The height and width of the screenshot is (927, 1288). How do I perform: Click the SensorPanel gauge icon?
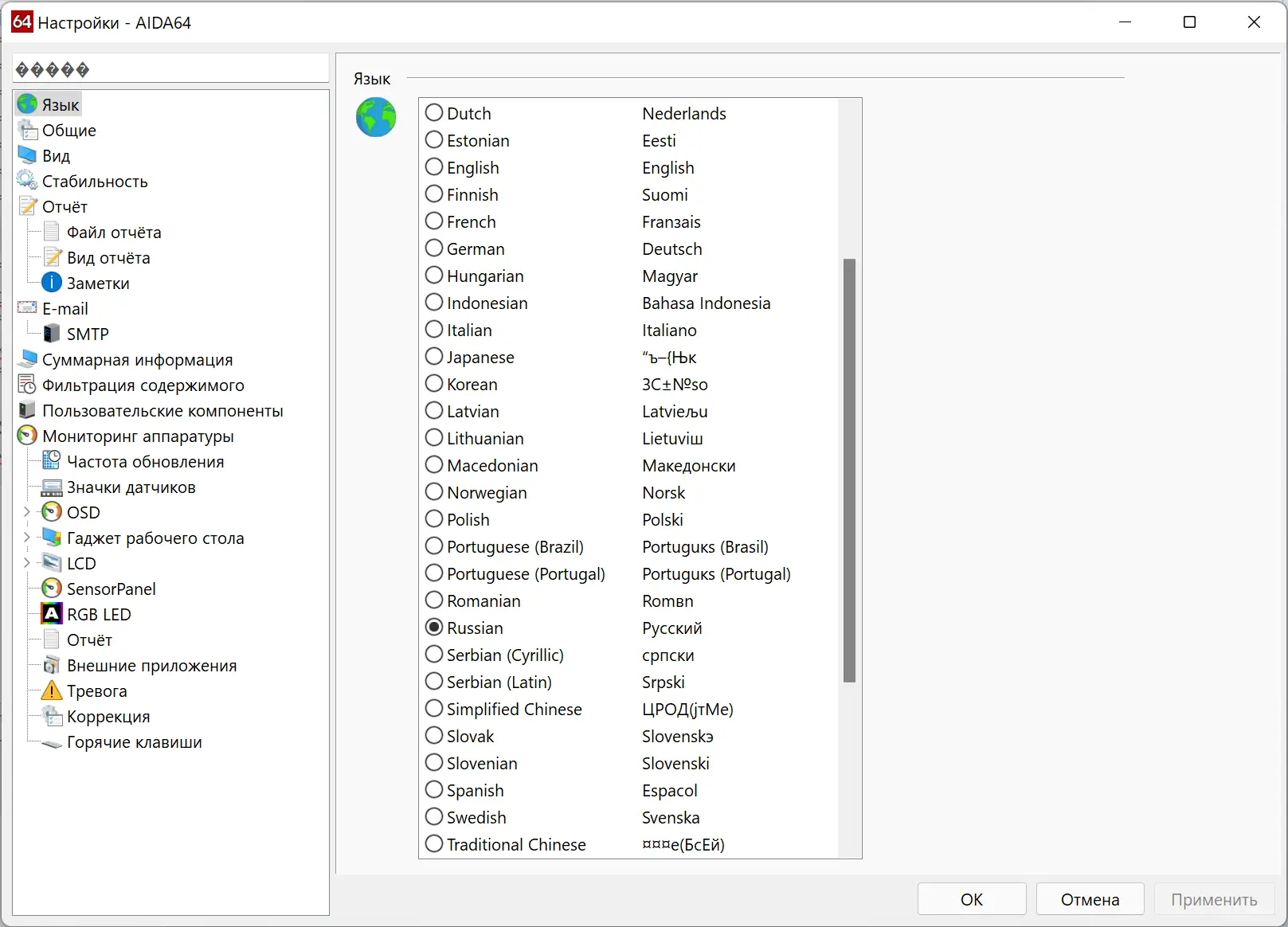pos(52,589)
